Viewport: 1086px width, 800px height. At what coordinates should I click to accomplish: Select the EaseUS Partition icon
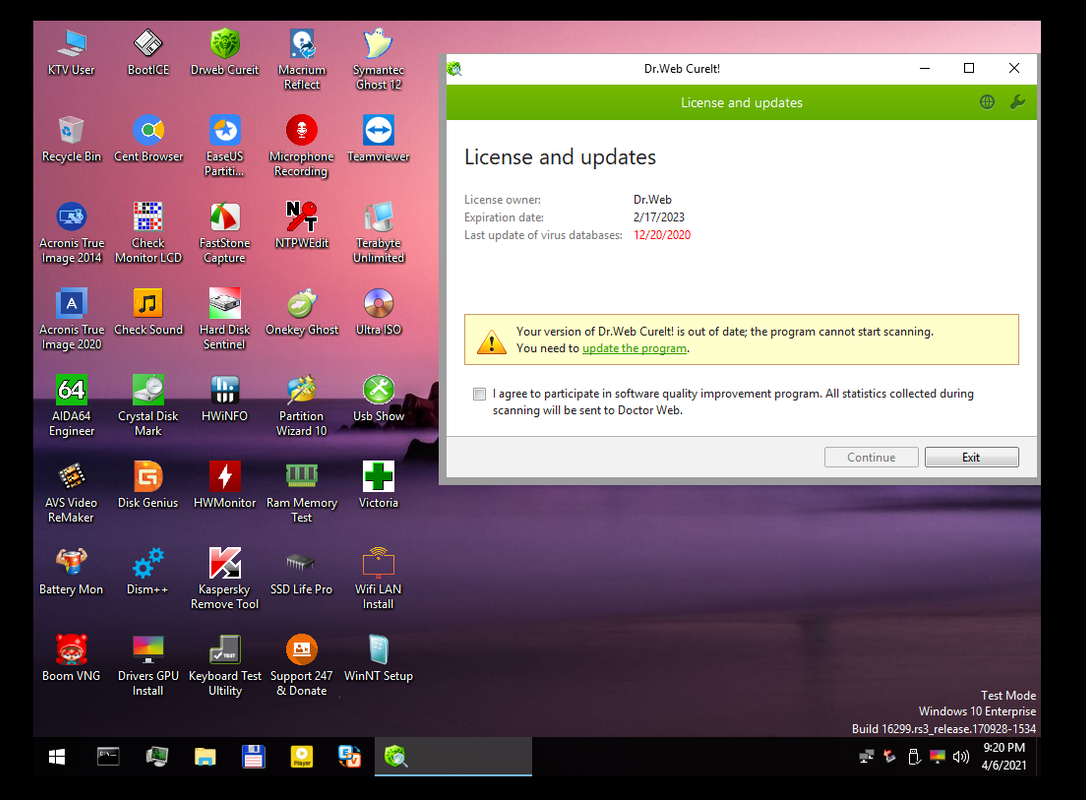[224, 146]
